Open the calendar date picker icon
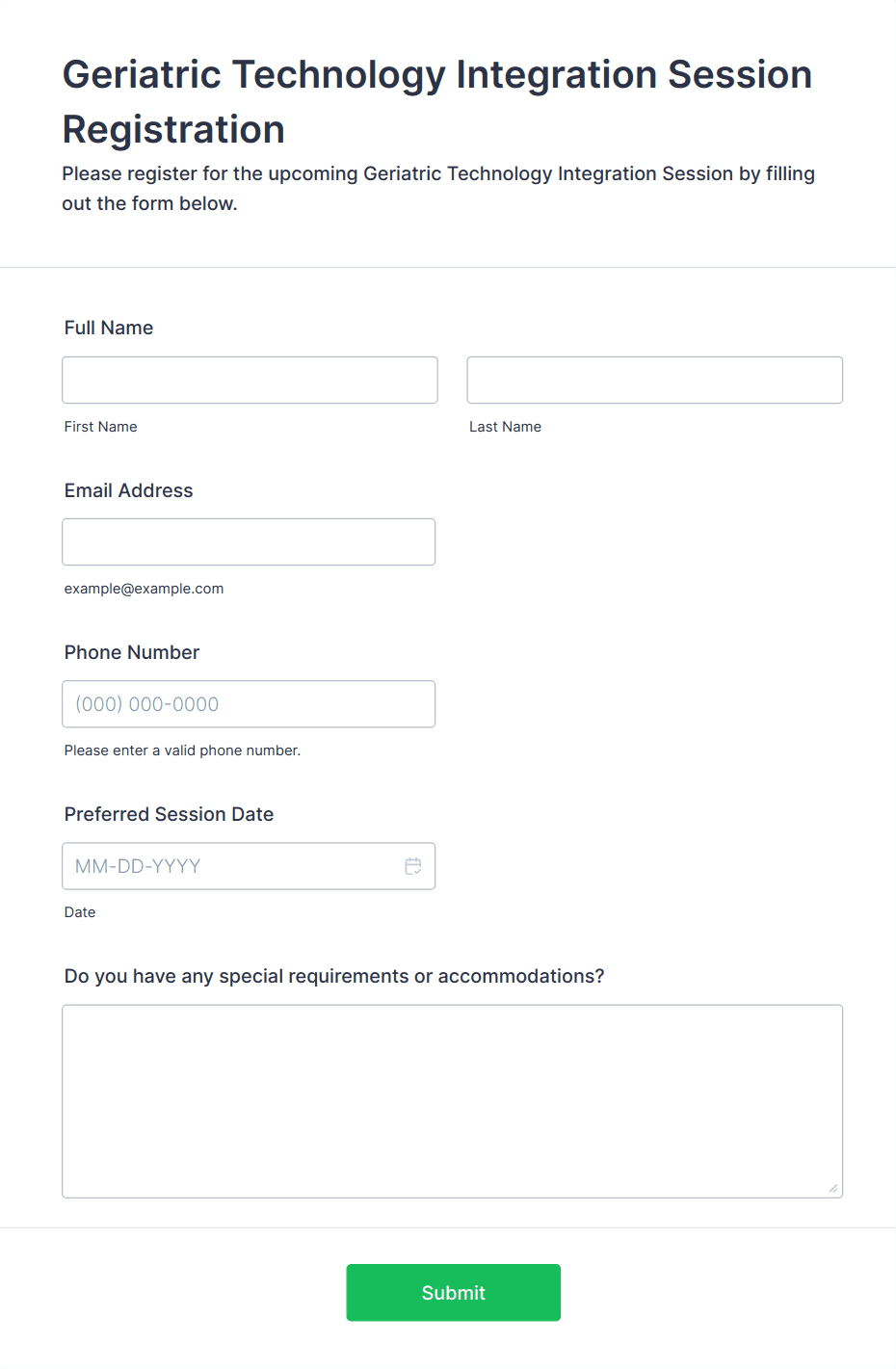 tap(413, 866)
